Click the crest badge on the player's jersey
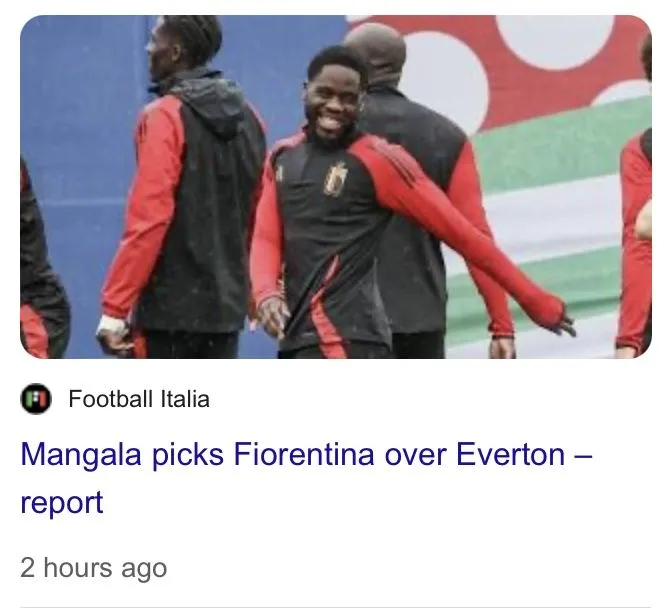 click(x=335, y=178)
